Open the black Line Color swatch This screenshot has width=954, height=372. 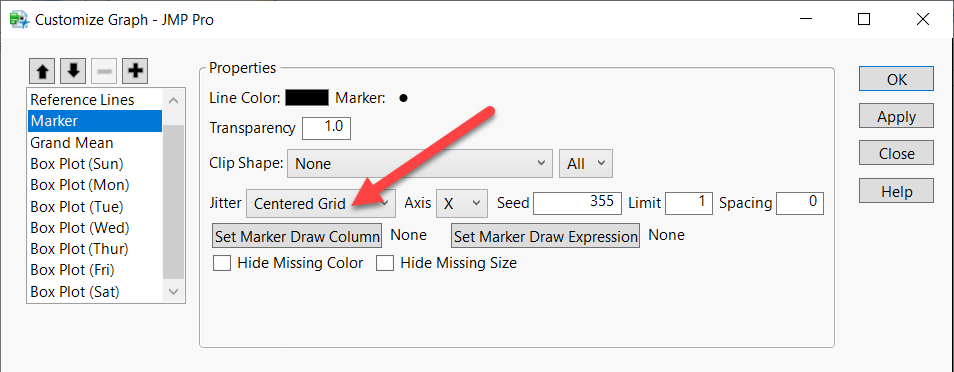point(307,97)
